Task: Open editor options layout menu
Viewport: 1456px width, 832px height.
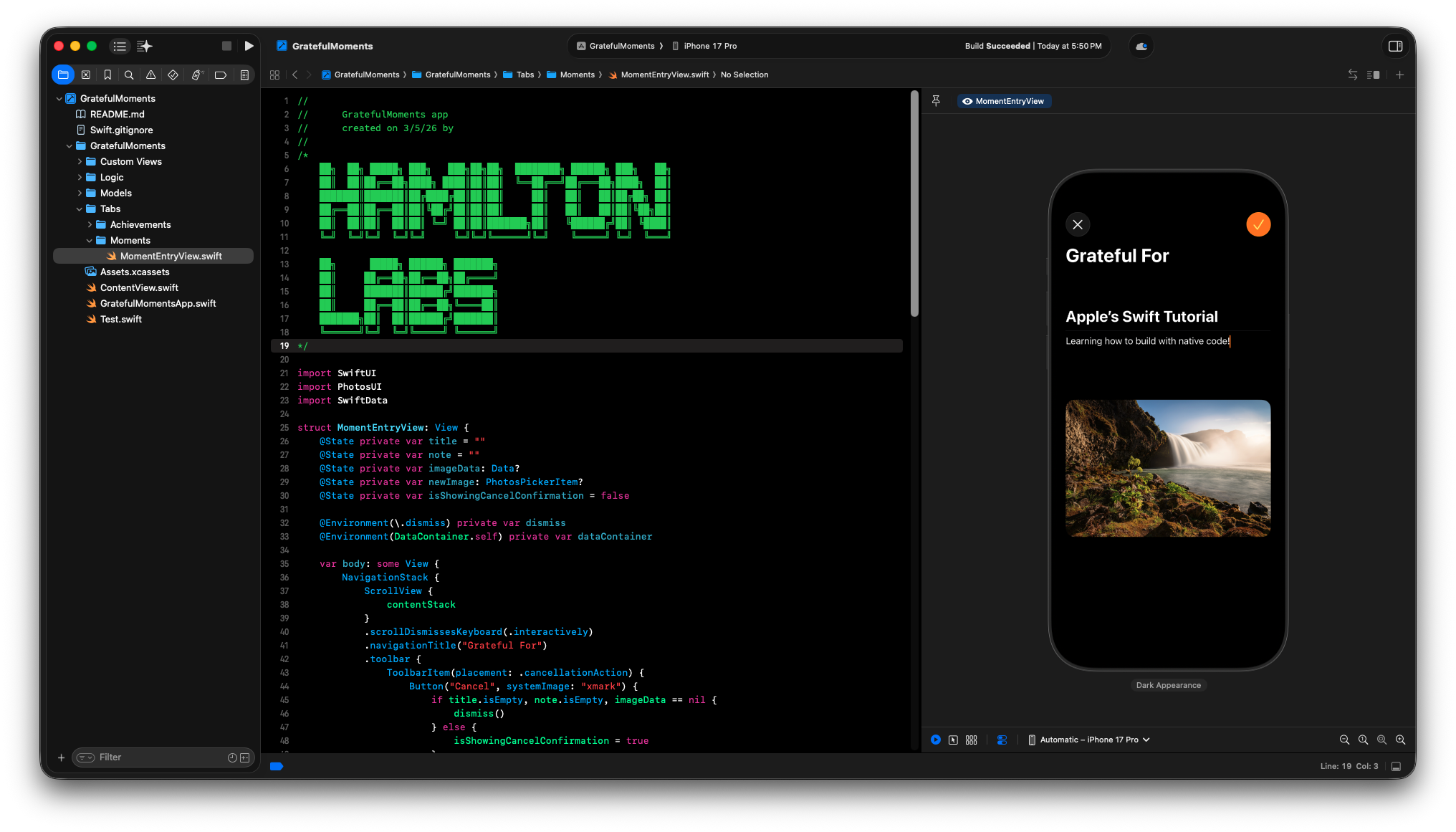Action: pos(1374,75)
